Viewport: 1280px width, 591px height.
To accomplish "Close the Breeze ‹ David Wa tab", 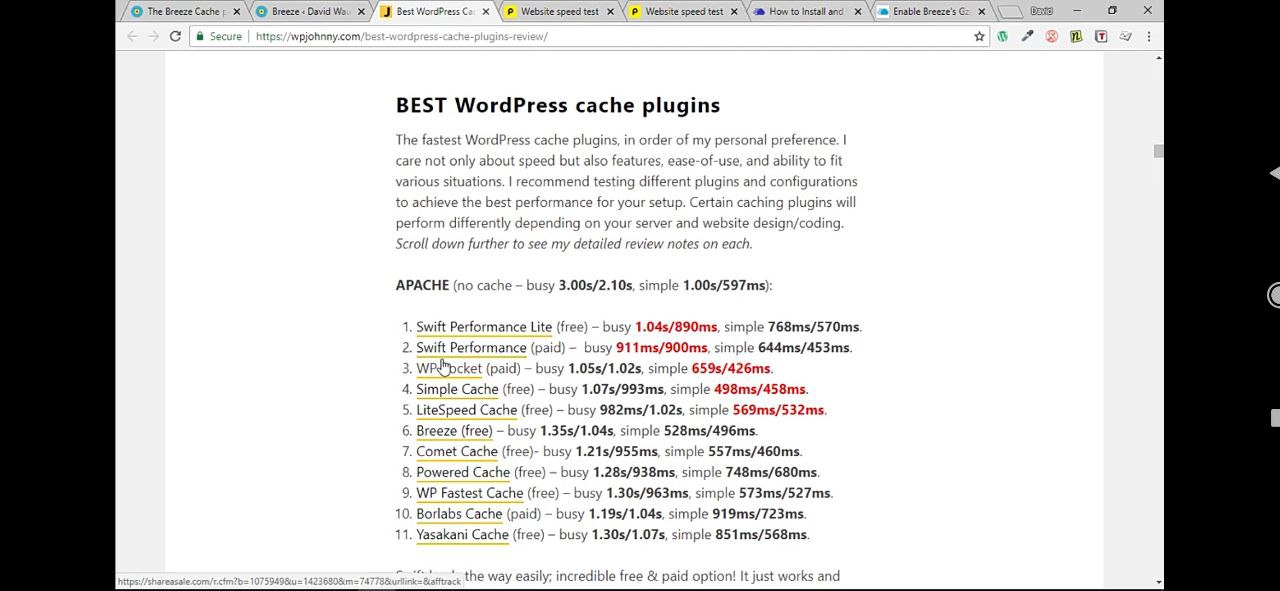I will pyautogui.click(x=361, y=12).
